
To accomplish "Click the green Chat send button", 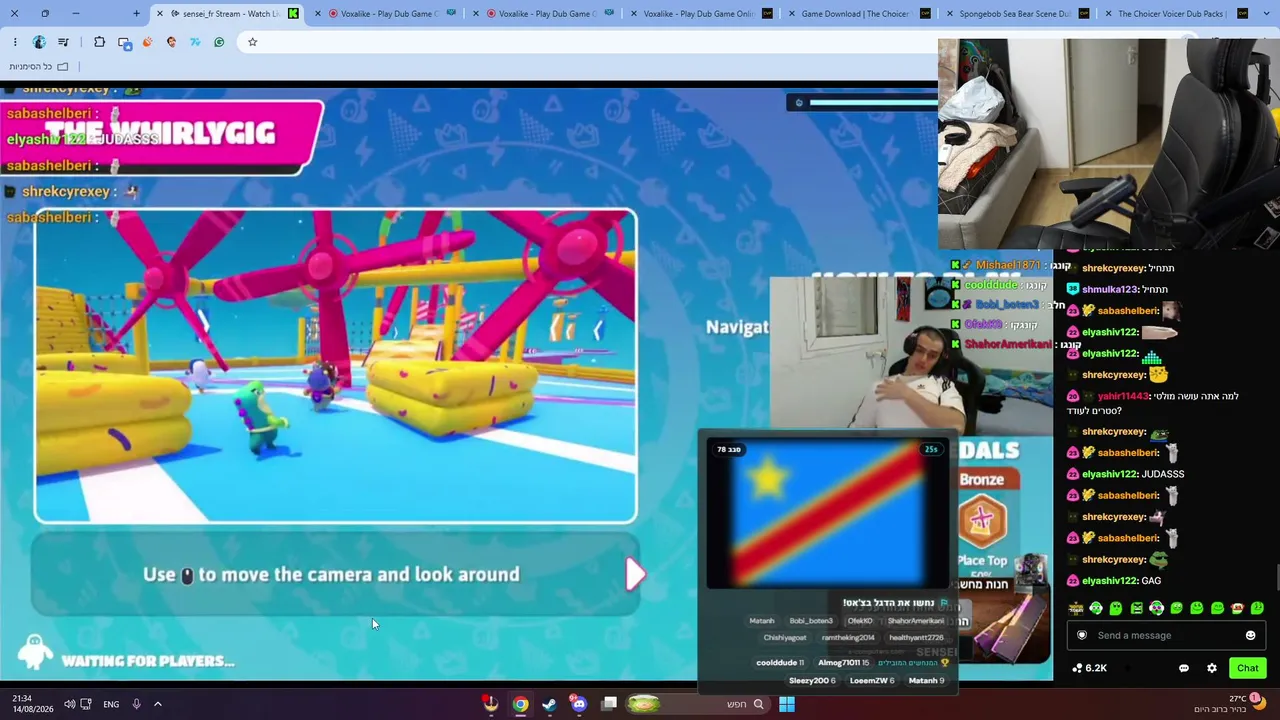I will pos(1247,668).
